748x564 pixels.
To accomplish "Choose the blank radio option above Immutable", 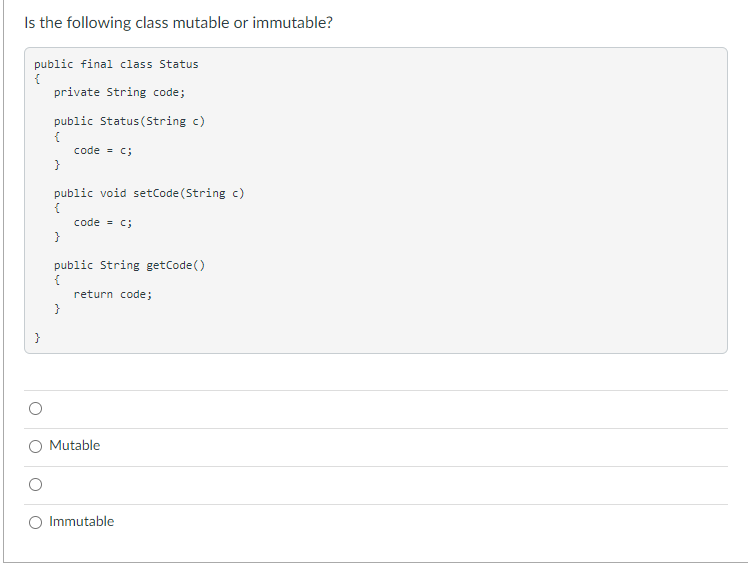I will coord(35,484).
